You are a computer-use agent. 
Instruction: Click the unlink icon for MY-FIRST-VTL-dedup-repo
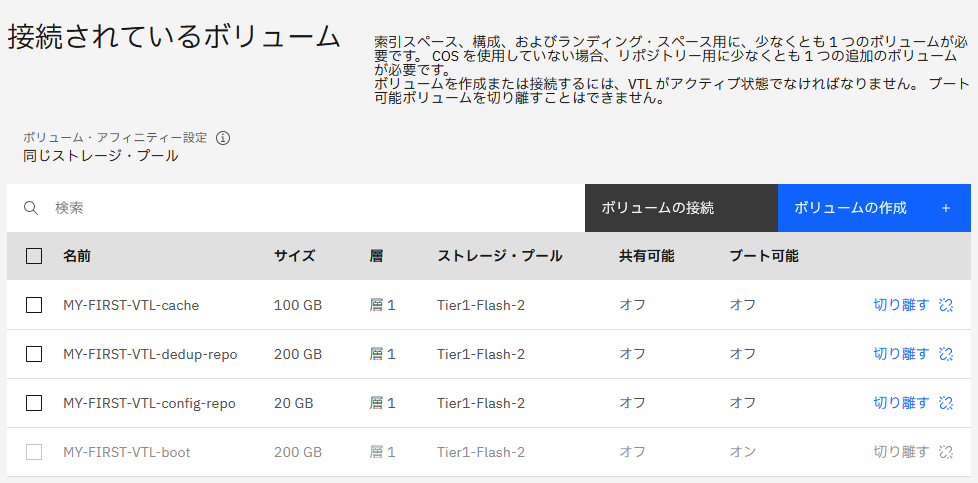click(946, 354)
